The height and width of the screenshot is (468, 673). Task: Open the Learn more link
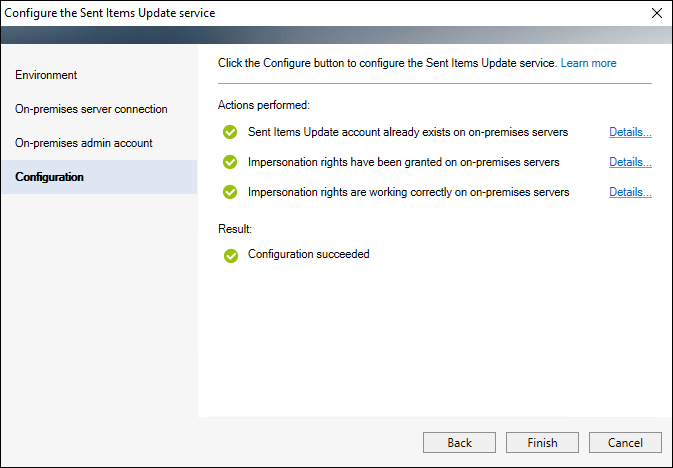(x=588, y=63)
